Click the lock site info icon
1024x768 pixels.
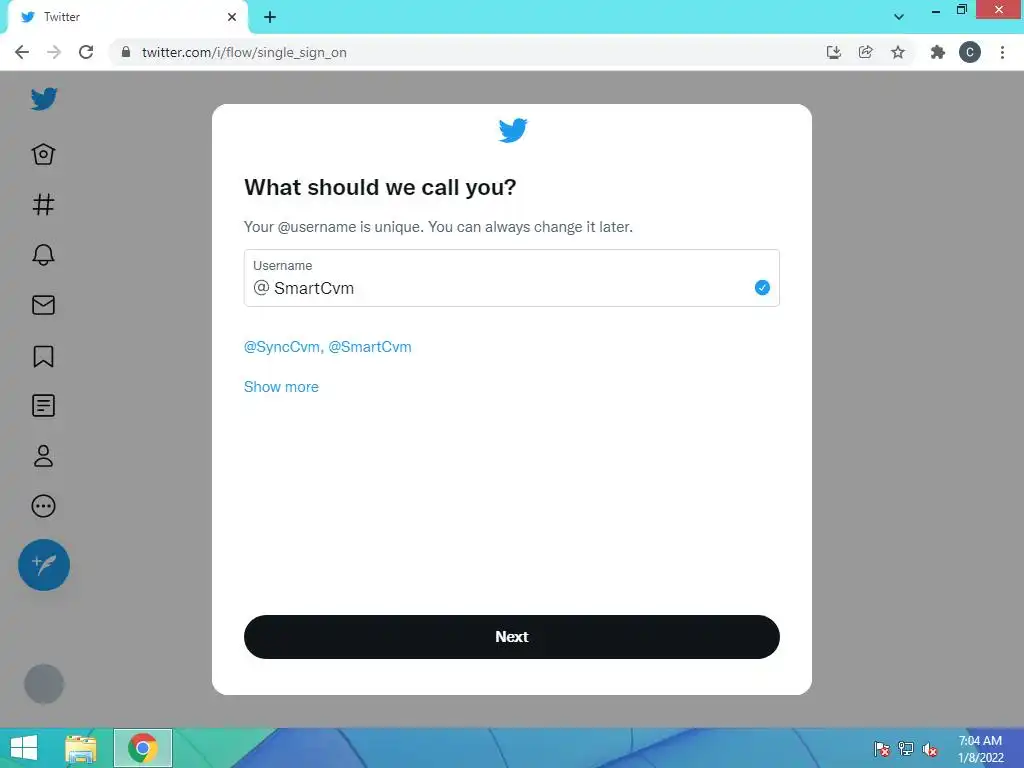125,52
